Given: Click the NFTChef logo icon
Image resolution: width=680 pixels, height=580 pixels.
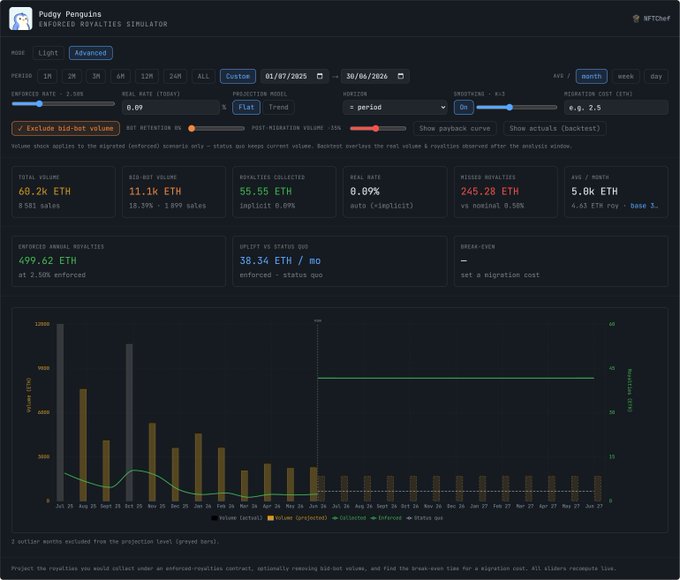Looking at the screenshot, I should (636, 19).
